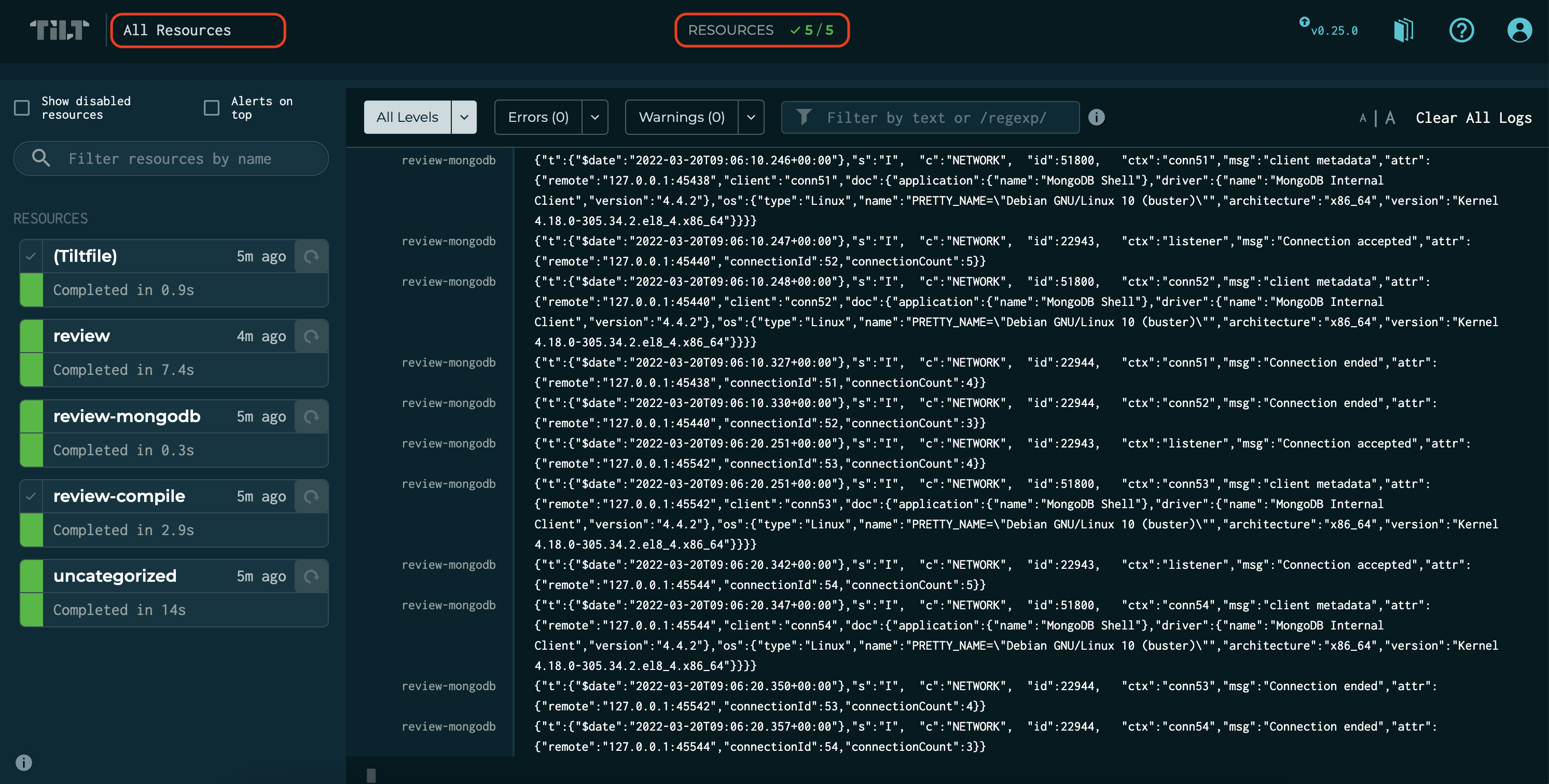Open the Tilt documentation book icon
Screen dimensions: 1549x784
pos(1405,30)
